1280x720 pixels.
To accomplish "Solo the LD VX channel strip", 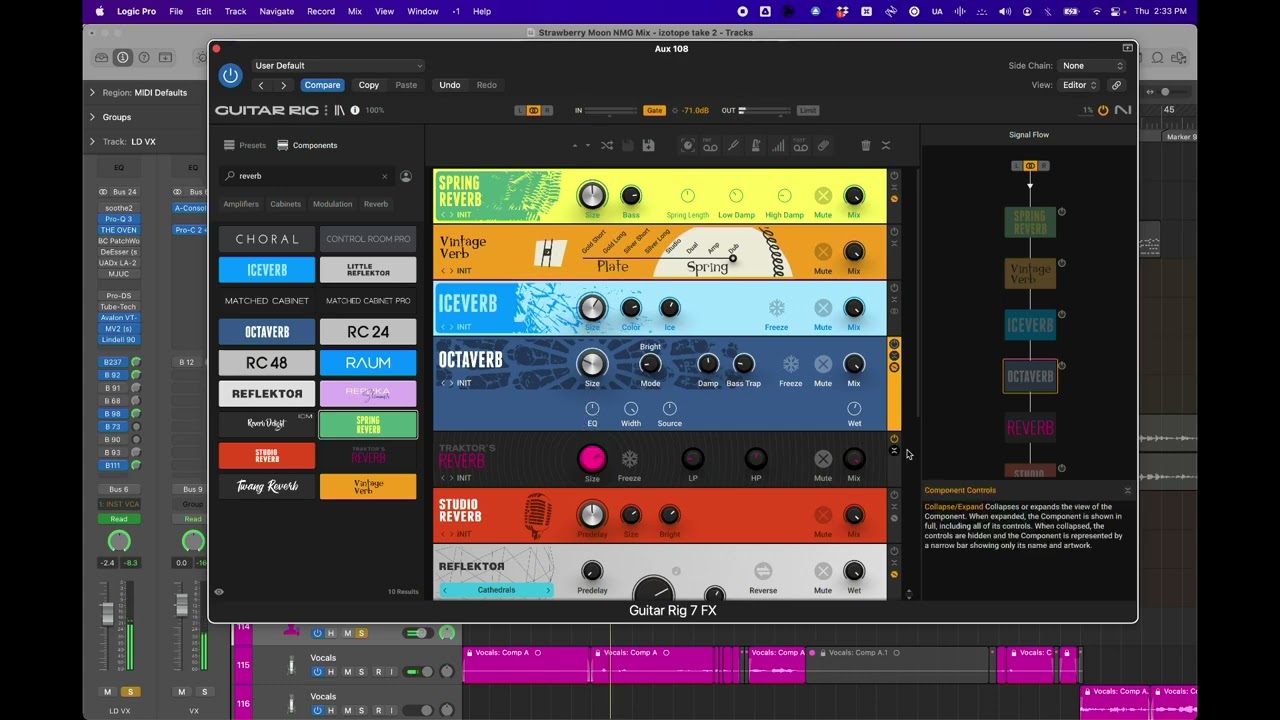I will pyautogui.click(x=129, y=692).
